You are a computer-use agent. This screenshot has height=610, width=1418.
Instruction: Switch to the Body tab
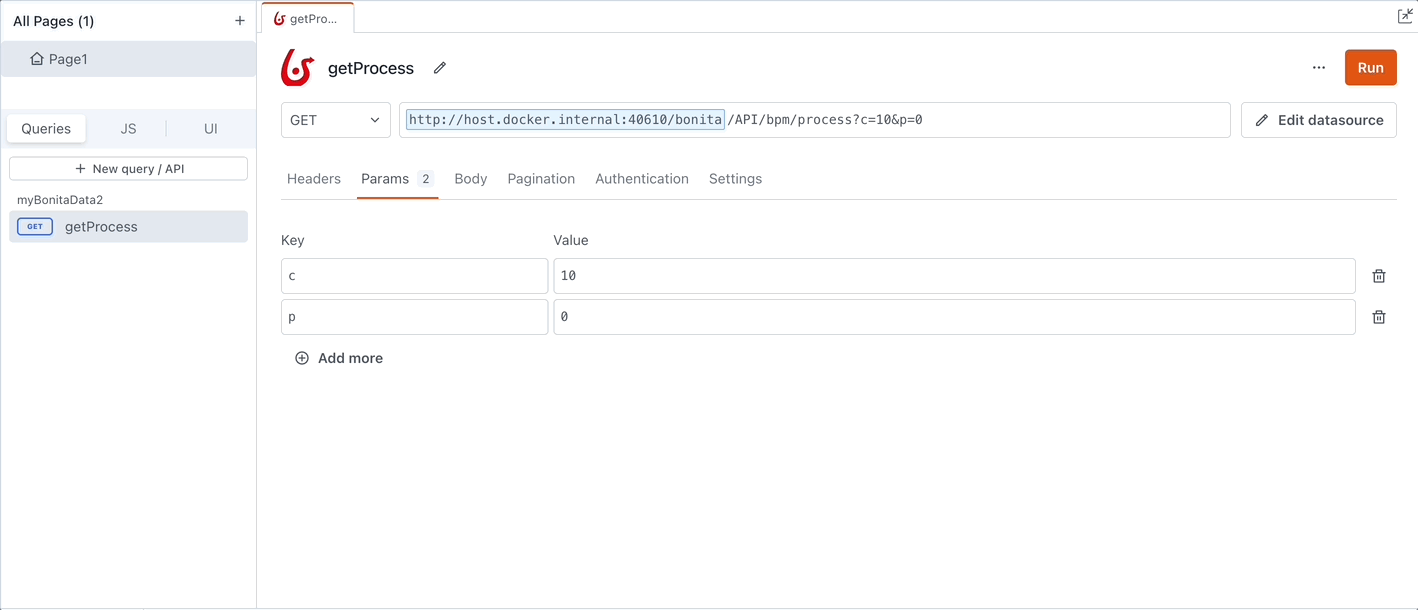pyautogui.click(x=470, y=179)
